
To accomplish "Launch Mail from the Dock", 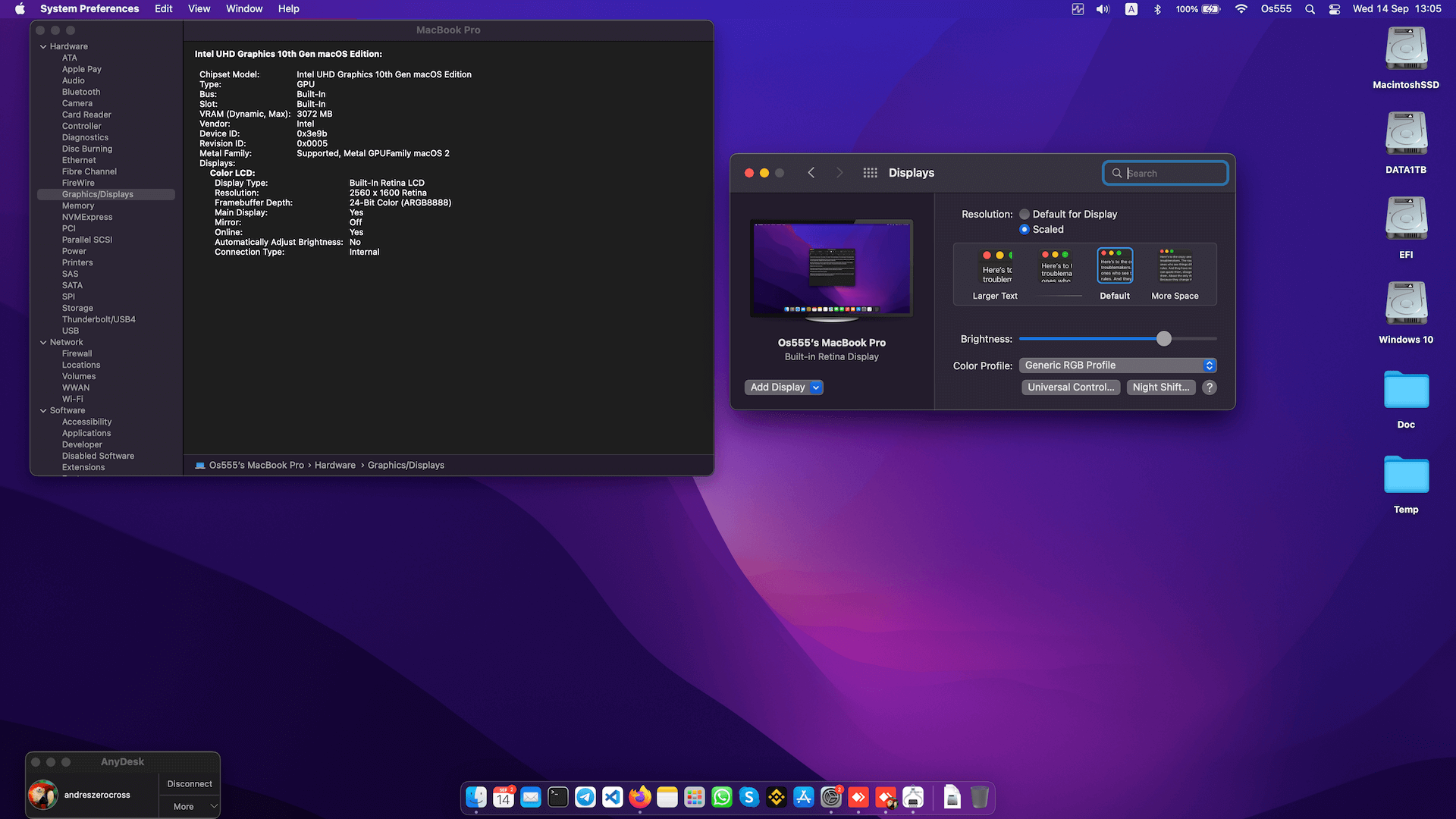I will coord(531,797).
